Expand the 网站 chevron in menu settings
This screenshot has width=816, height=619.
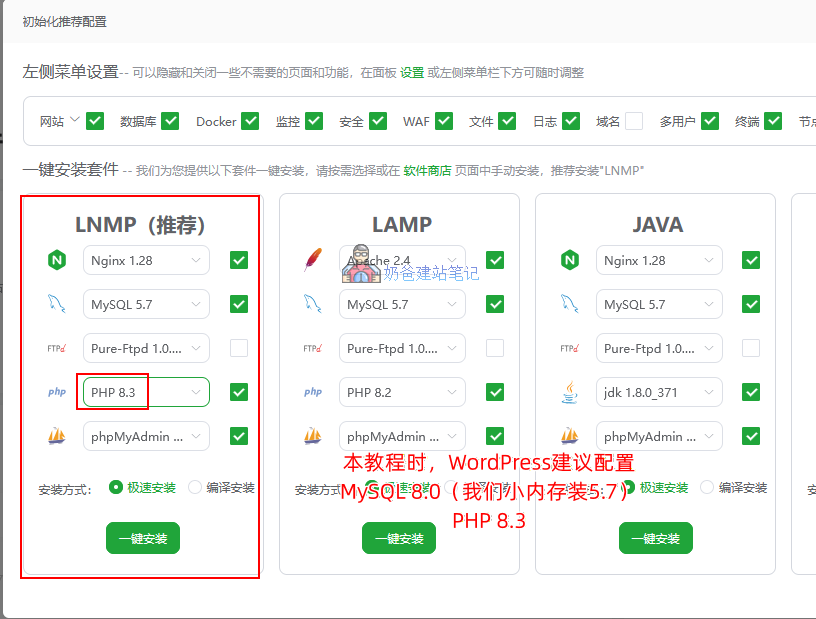pos(74,119)
